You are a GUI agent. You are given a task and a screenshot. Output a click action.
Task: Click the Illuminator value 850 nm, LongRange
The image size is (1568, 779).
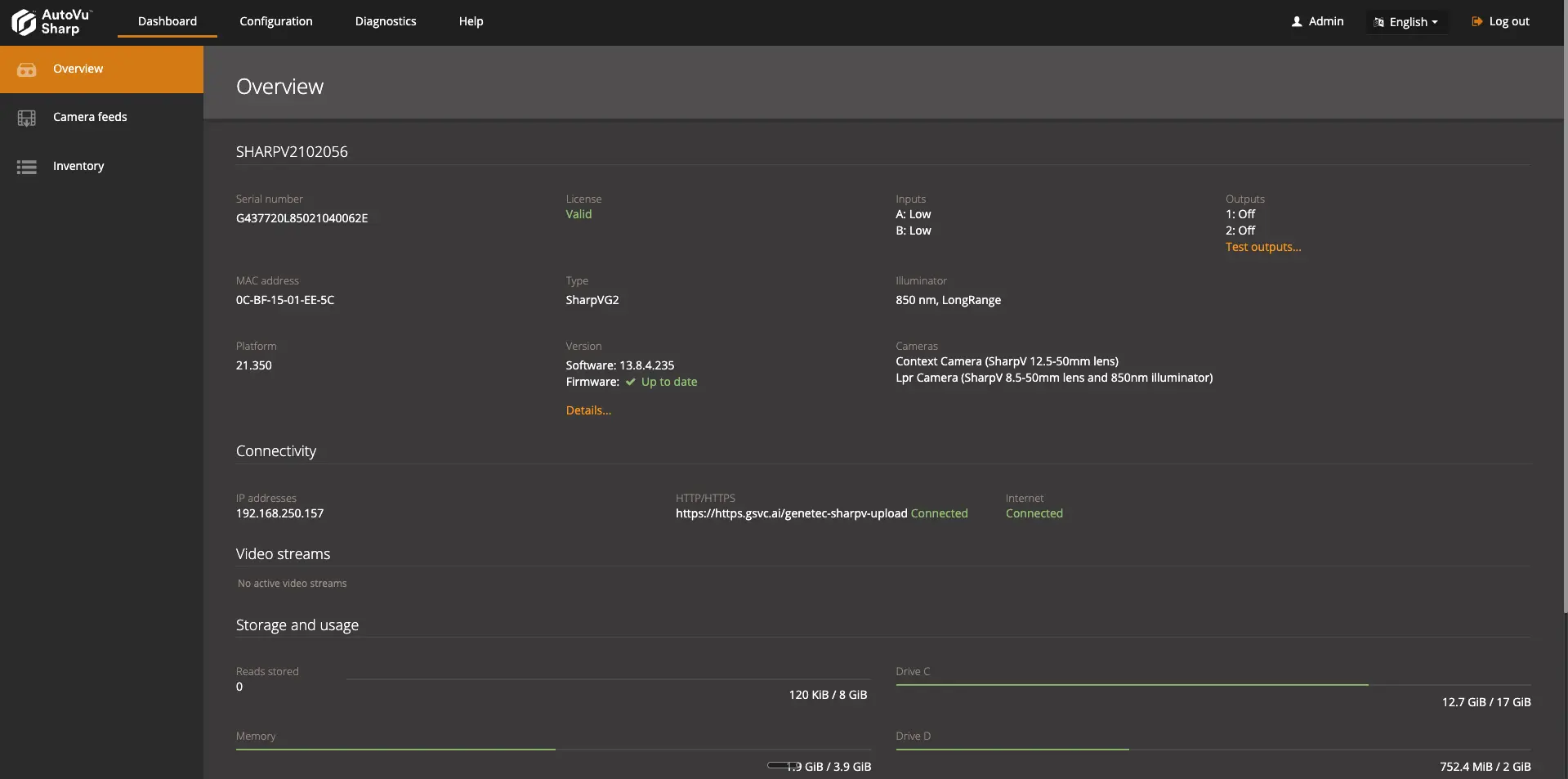pyautogui.click(x=949, y=300)
